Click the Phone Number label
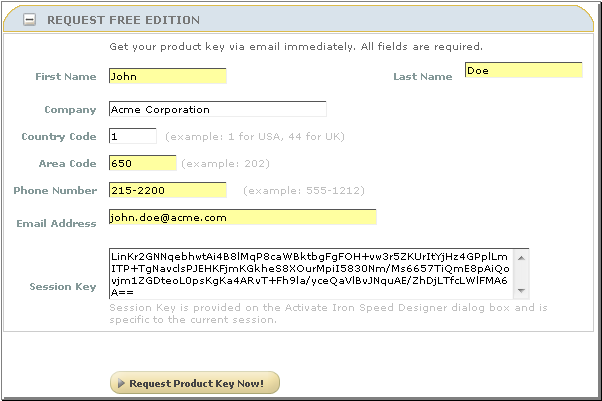The height and width of the screenshot is (401, 602). click(55, 191)
